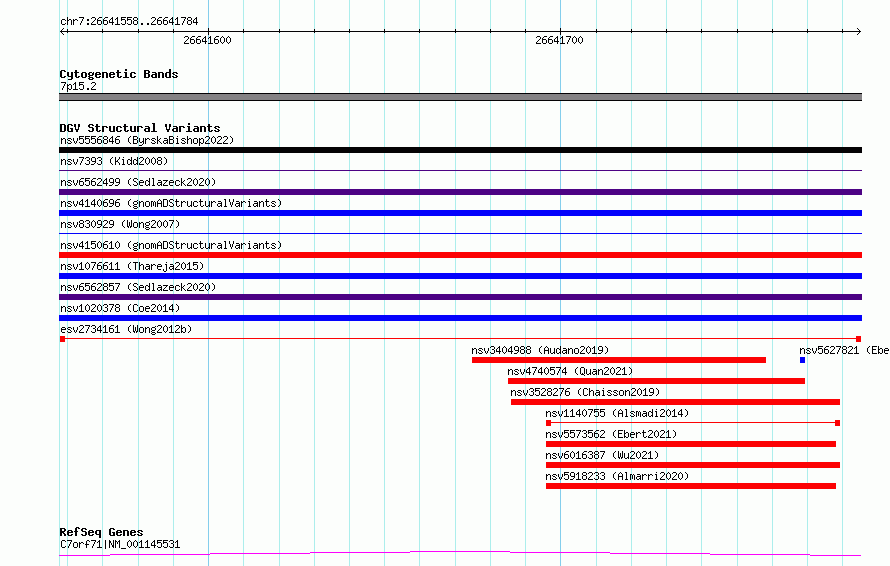Open the RefSeq Genes track heading
Image resolution: width=890 pixels, height=566 pixels.
(101, 532)
